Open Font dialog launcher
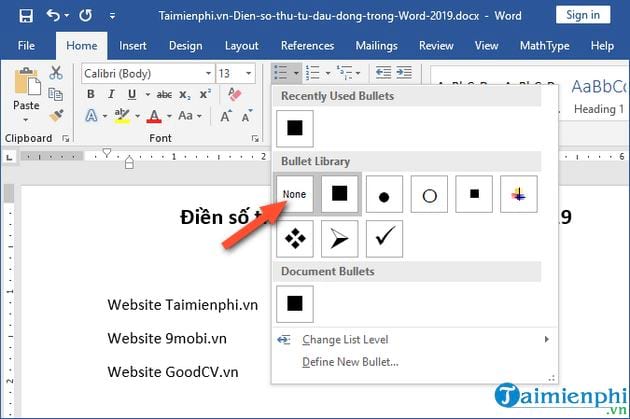The image size is (630, 419). 255,139
